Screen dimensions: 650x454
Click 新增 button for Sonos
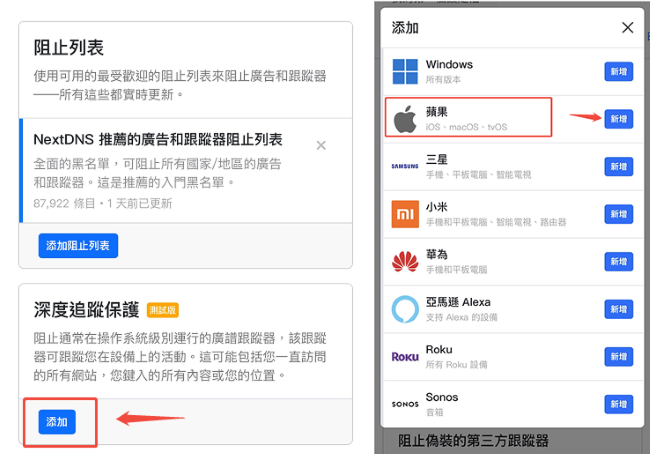click(x=618, y=404)
